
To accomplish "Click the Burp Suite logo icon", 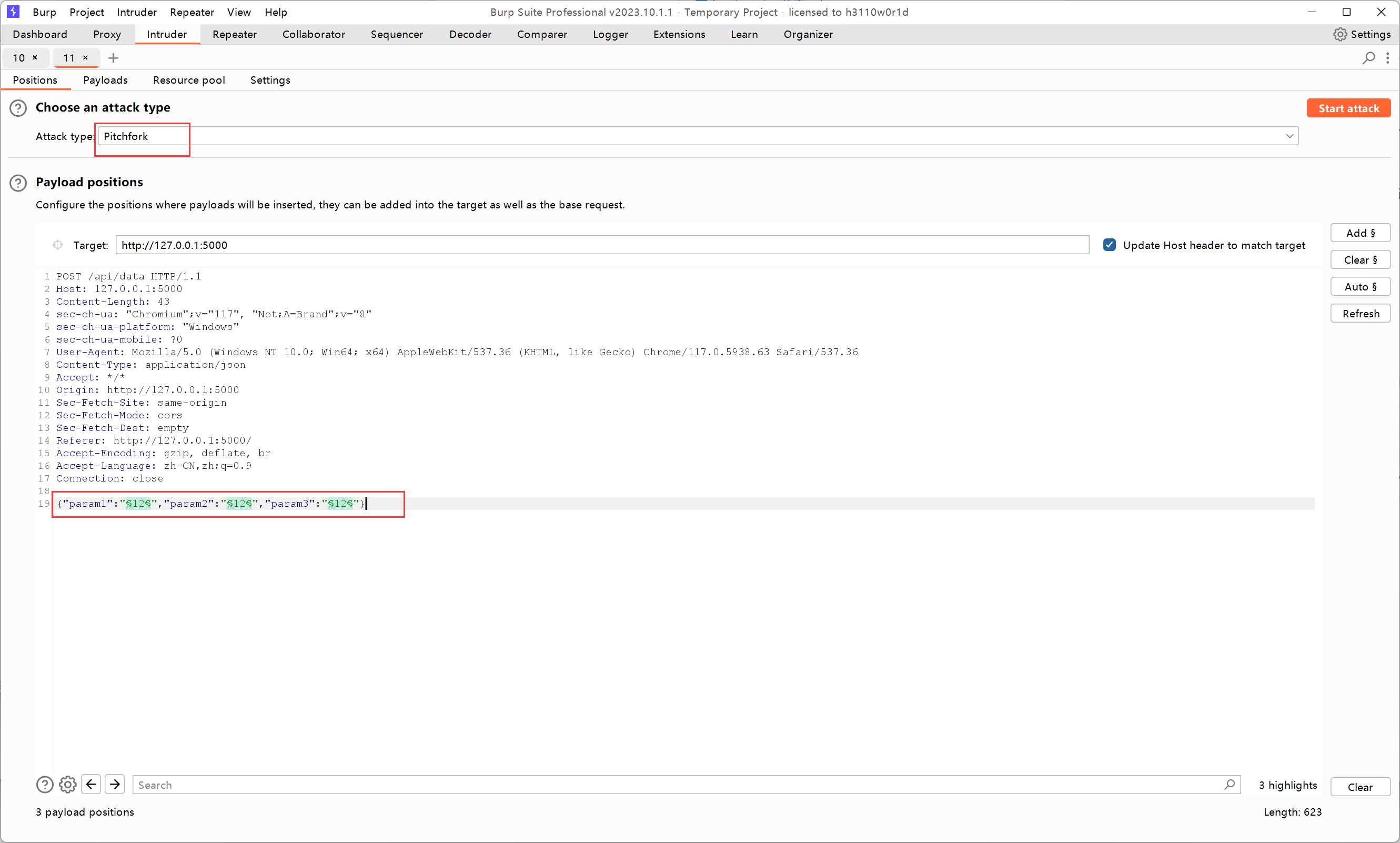I will click(13, 12).
